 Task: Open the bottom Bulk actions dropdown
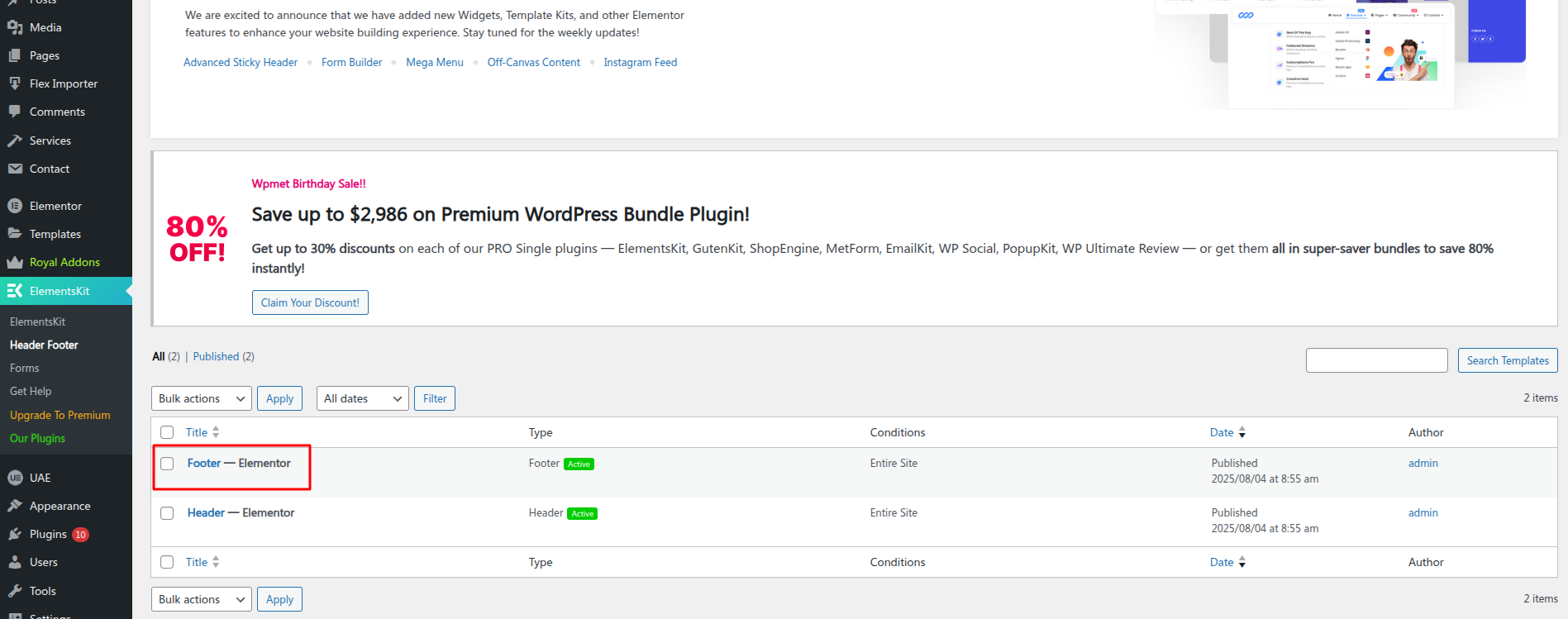pos(201,599)
